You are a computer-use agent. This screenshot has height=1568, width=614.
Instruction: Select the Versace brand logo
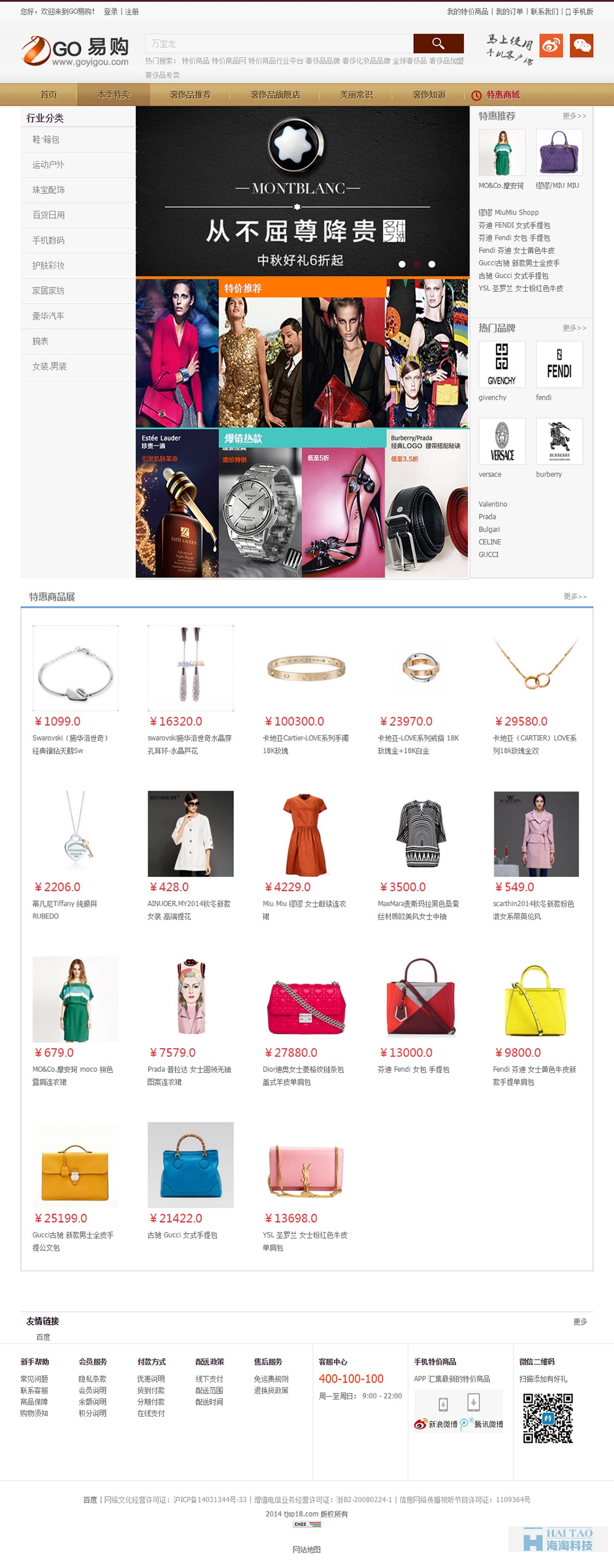(502, 441)
